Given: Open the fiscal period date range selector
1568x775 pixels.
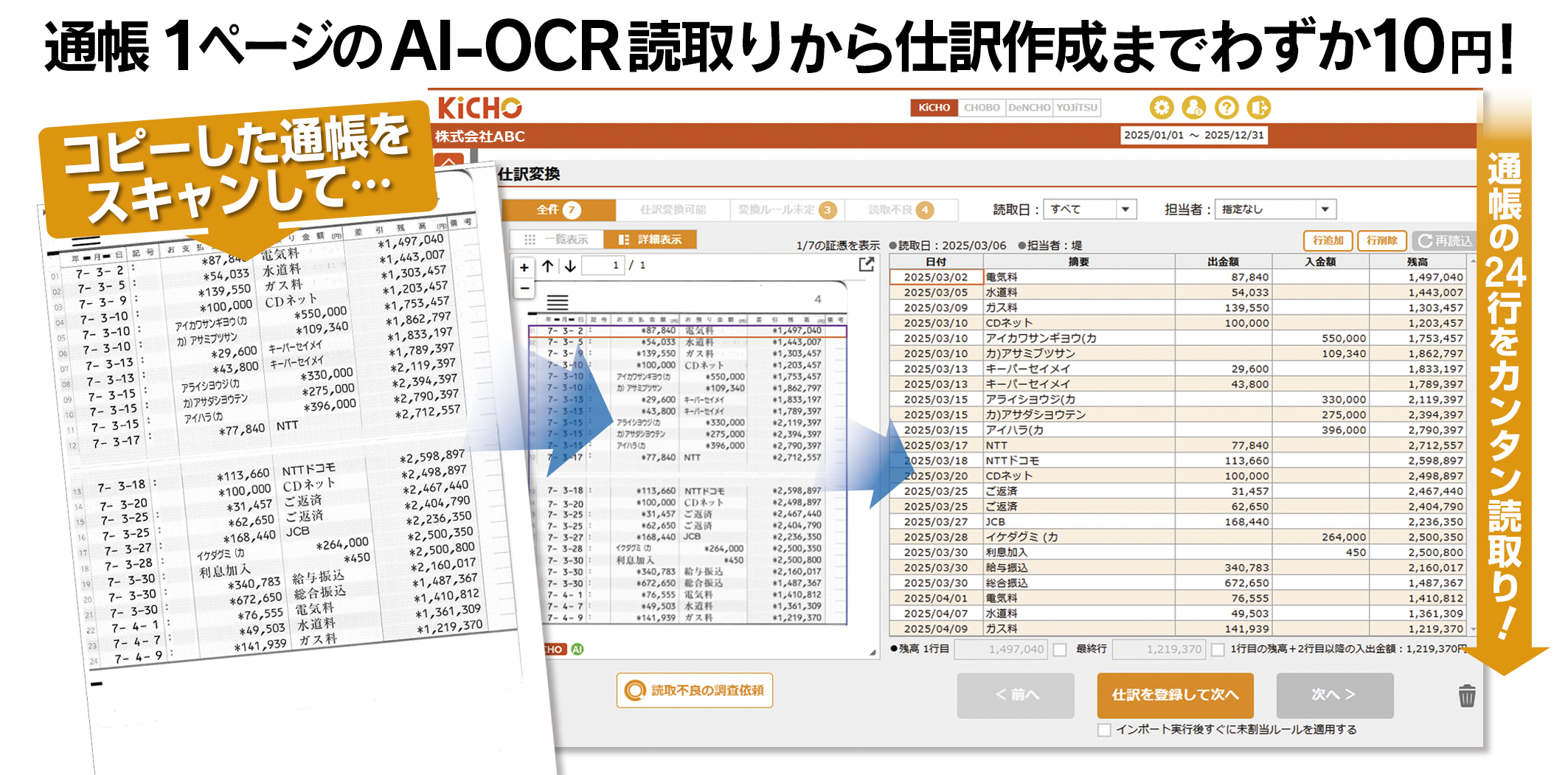Looking at the screenshot, I should (1193, 136).
